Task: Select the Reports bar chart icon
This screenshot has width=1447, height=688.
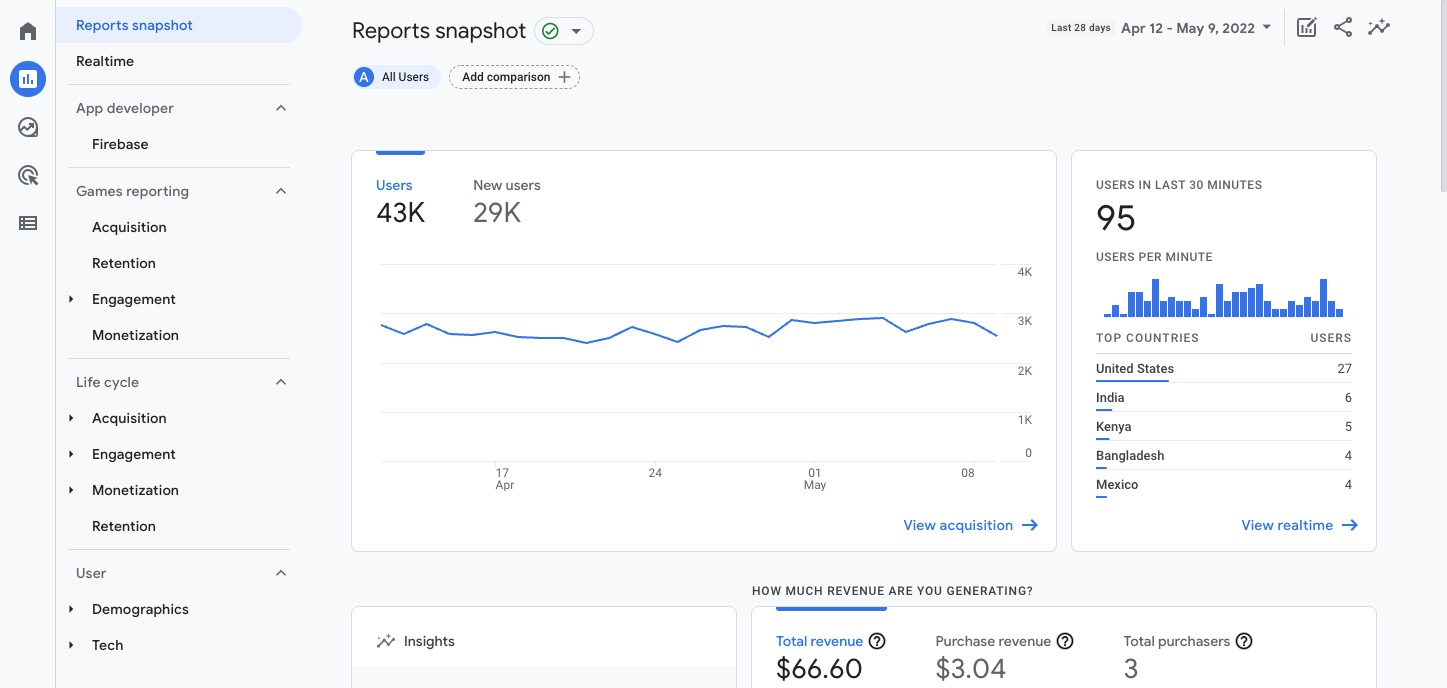Action: coord(28,79)
